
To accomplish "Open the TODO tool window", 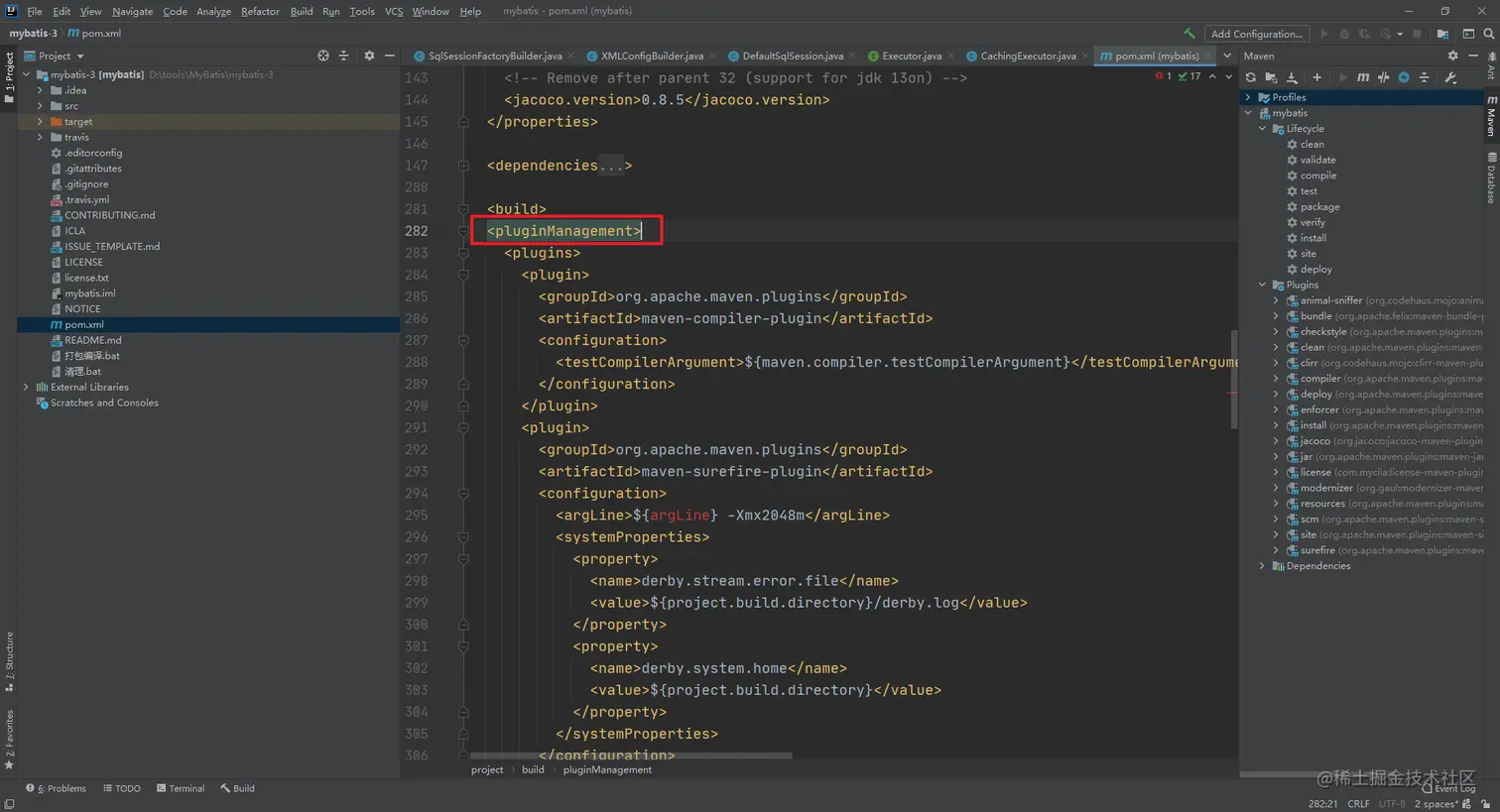I will tap(122, 788).
